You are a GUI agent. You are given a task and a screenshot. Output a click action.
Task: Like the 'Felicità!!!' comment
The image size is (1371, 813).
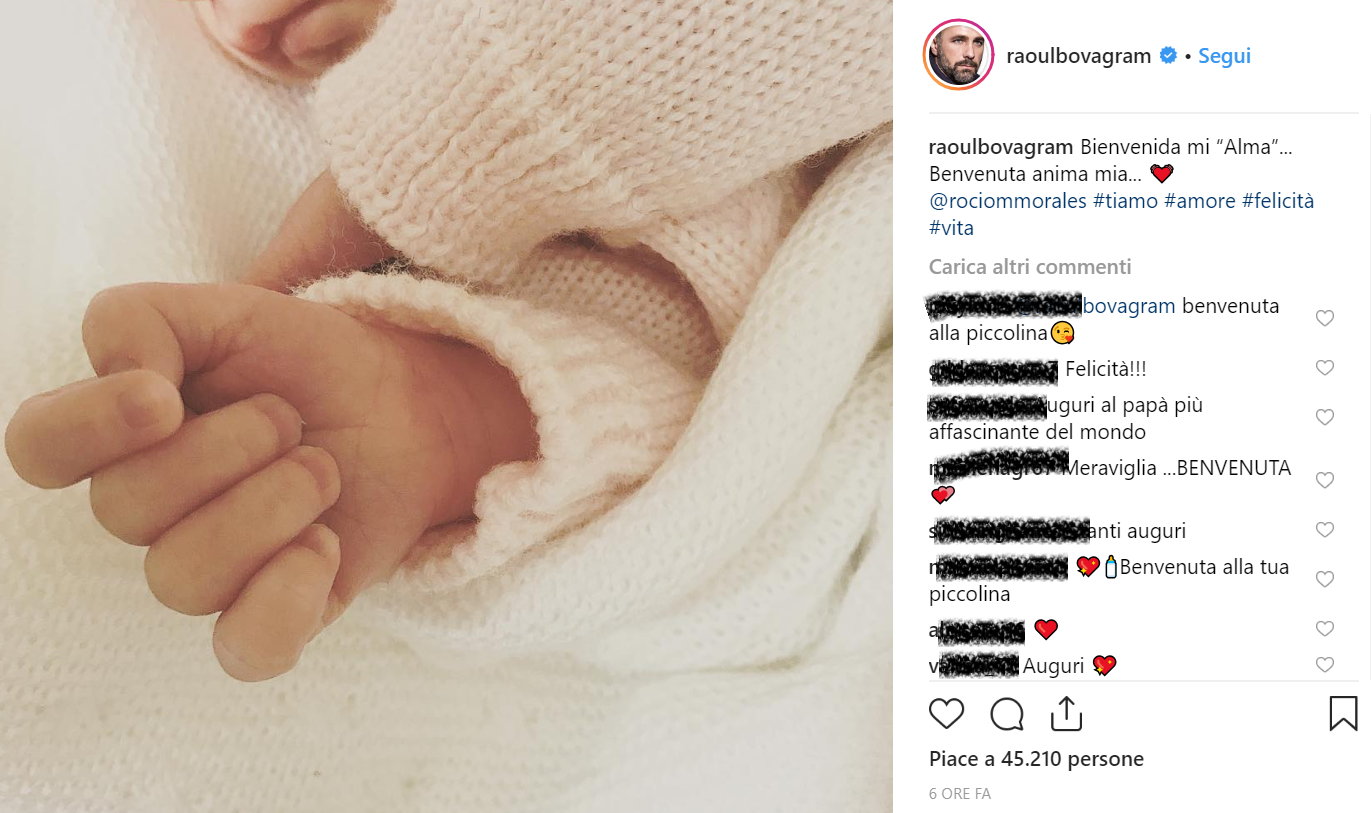point(1325,368)
